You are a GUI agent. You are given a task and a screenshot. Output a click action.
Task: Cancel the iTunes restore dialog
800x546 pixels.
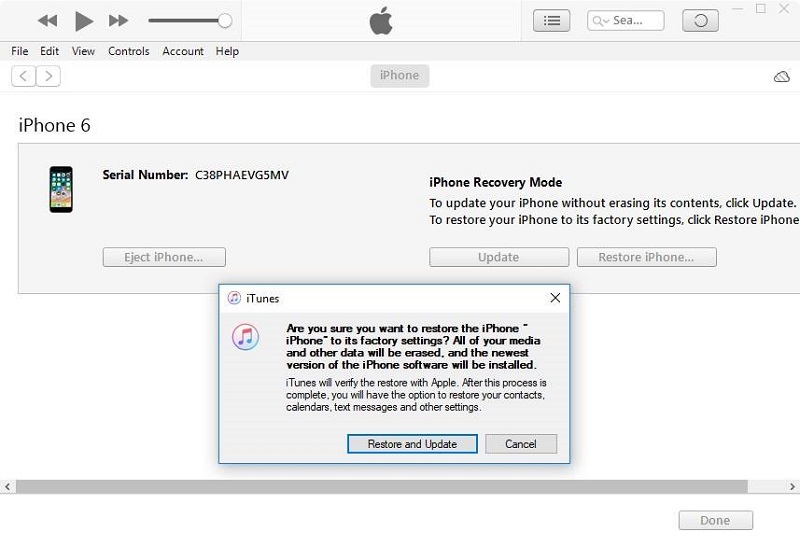[521, 444]
